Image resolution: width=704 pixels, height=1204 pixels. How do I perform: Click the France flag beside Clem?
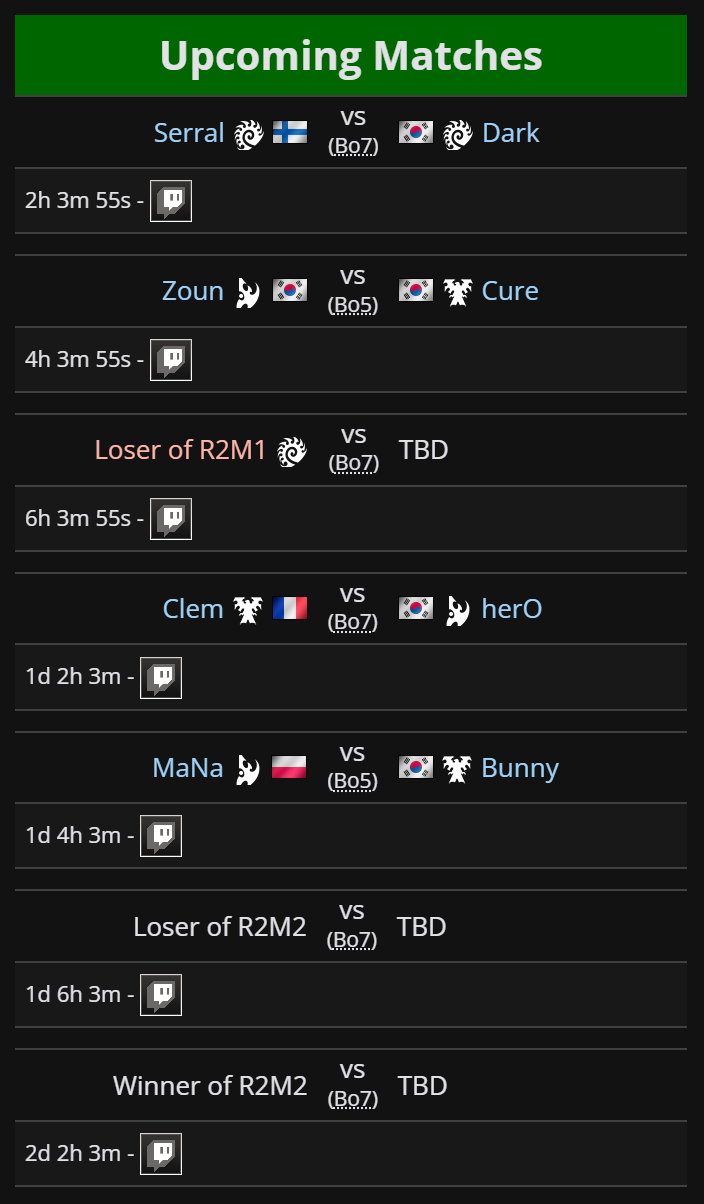coord(290,609)
